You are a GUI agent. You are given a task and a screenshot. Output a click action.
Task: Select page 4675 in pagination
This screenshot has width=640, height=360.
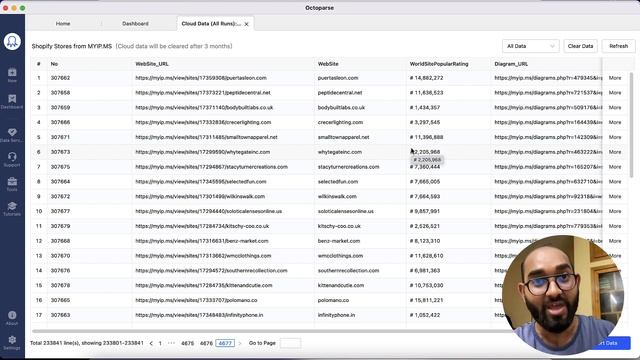tap(187, 343)
